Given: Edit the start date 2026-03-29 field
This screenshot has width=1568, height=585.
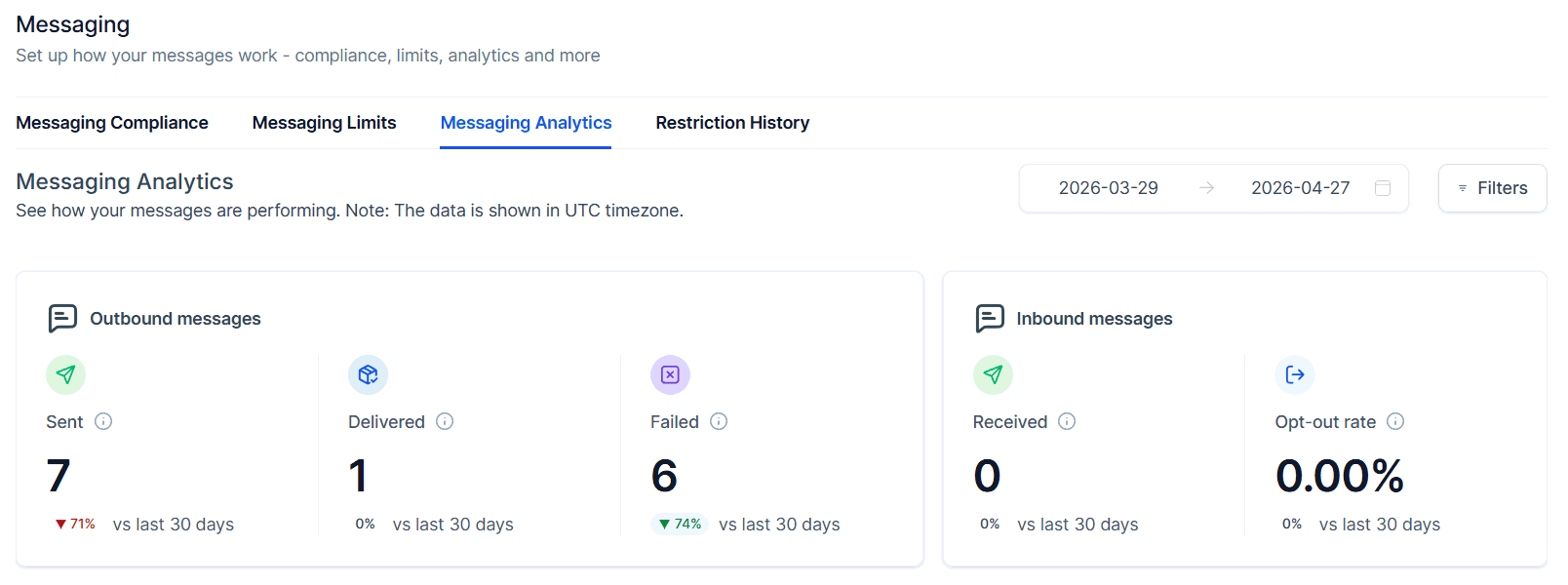Looking at the screenshot, I should 1108,188.
